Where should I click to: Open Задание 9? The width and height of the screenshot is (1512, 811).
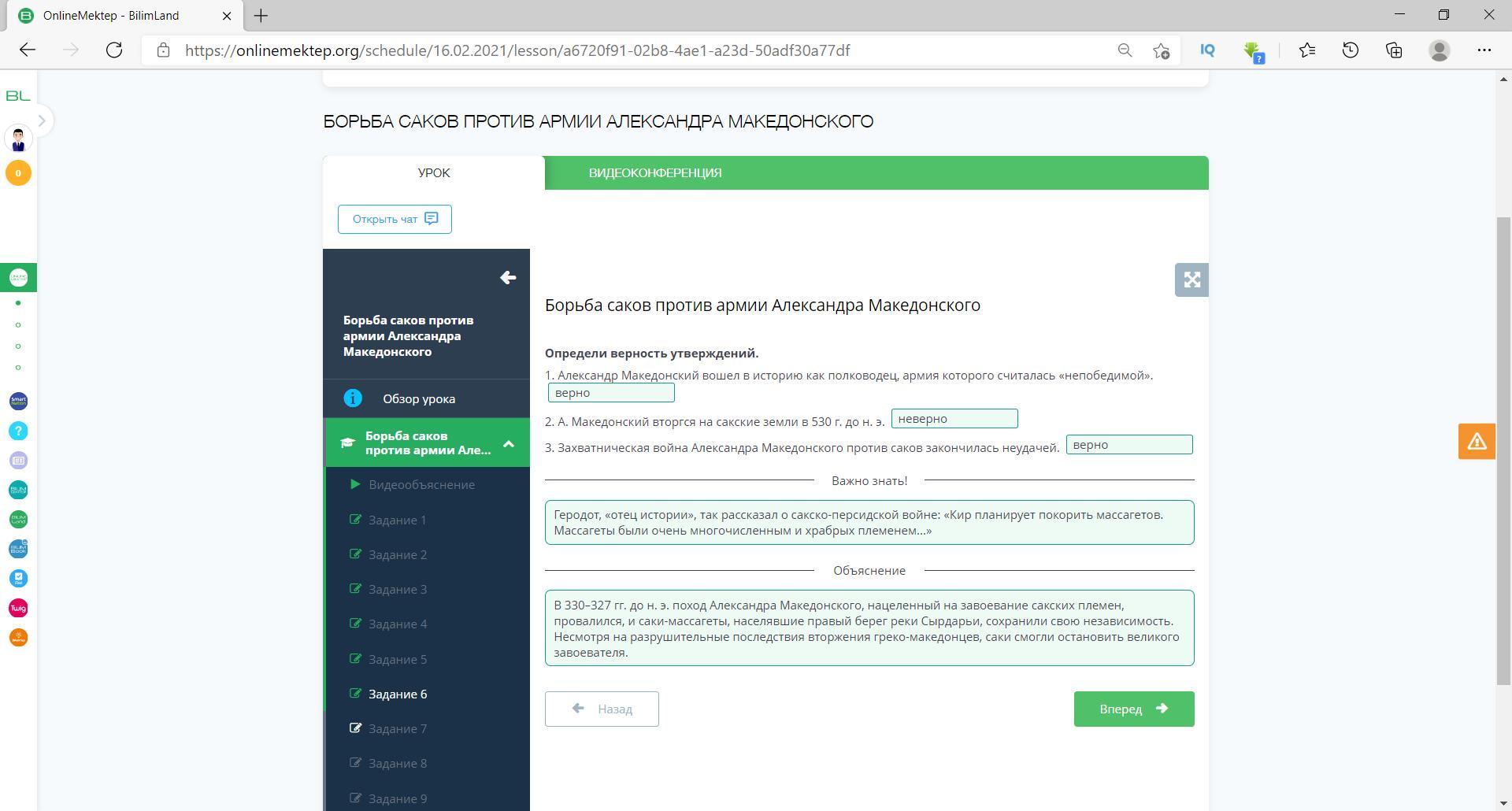(398, 798)
